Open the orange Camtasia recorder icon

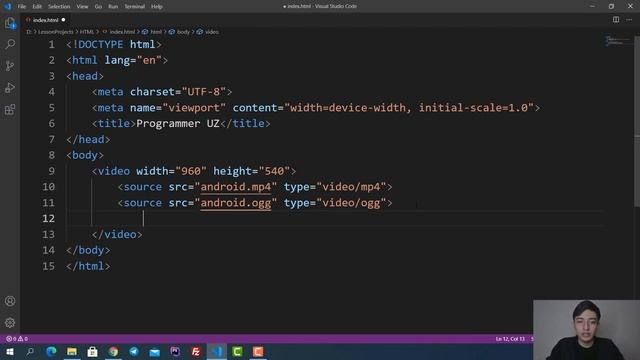pos(258,351)
